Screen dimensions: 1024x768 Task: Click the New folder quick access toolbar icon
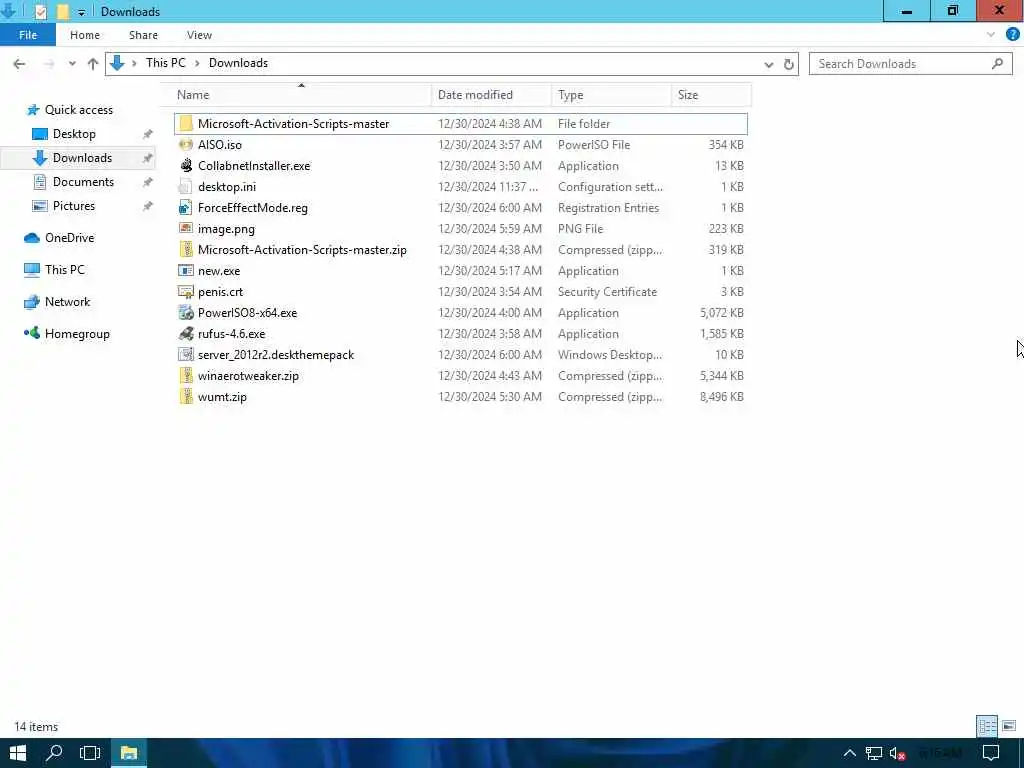63,11
